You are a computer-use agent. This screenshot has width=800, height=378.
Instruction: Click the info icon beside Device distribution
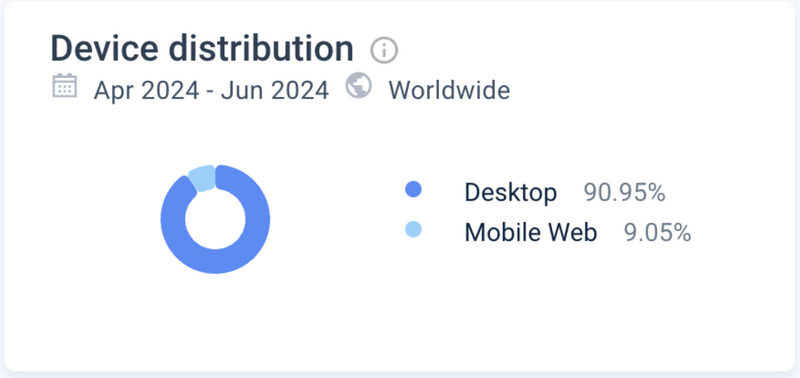tap(384, 50)
